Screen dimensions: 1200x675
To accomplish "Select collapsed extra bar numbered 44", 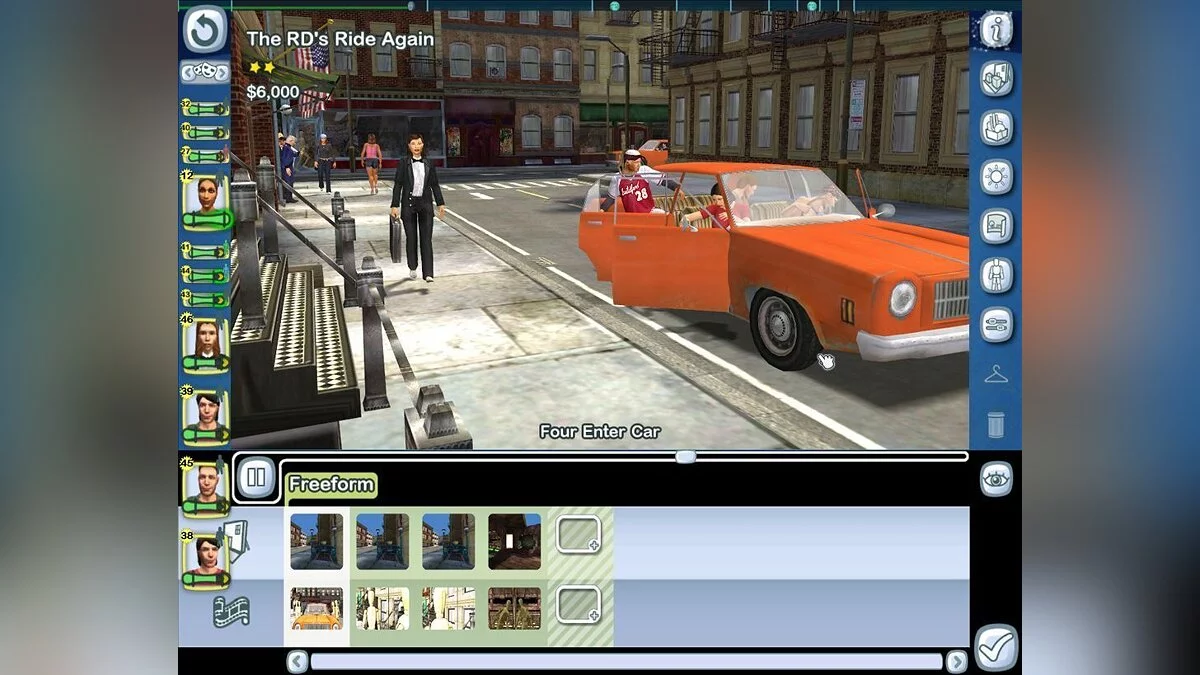I will [x=205, y=275].
